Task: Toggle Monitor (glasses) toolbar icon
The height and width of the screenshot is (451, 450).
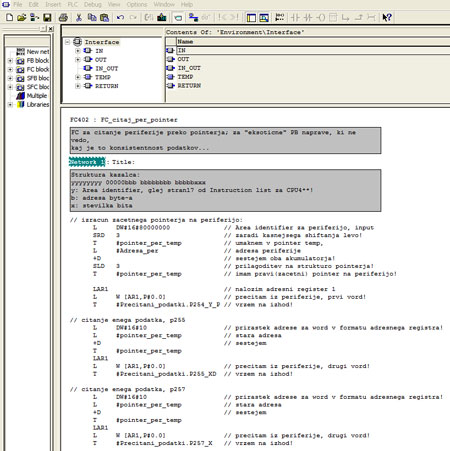Action: (205, 17)
